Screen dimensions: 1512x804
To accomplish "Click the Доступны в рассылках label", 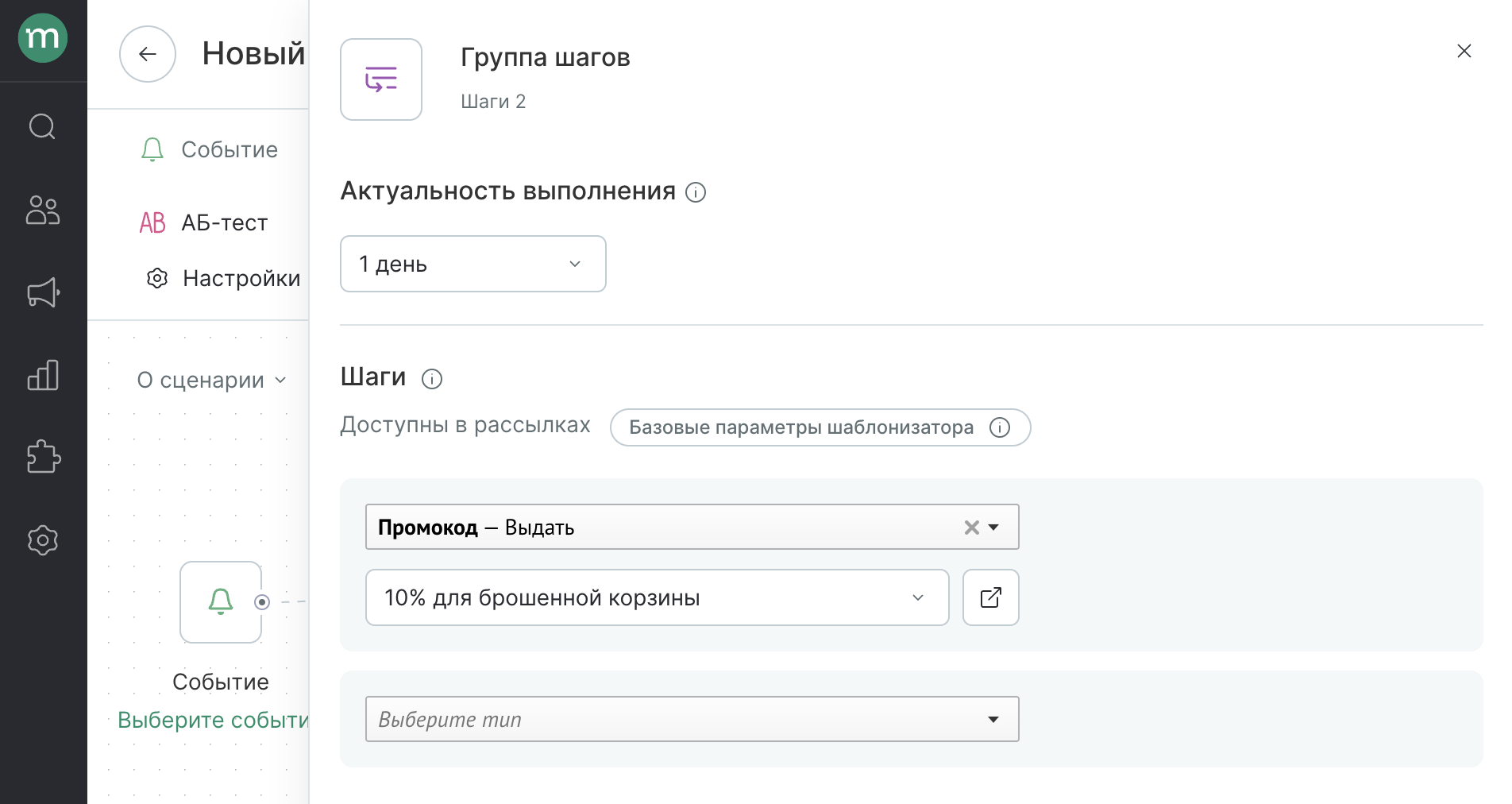I will coord(465,425).
